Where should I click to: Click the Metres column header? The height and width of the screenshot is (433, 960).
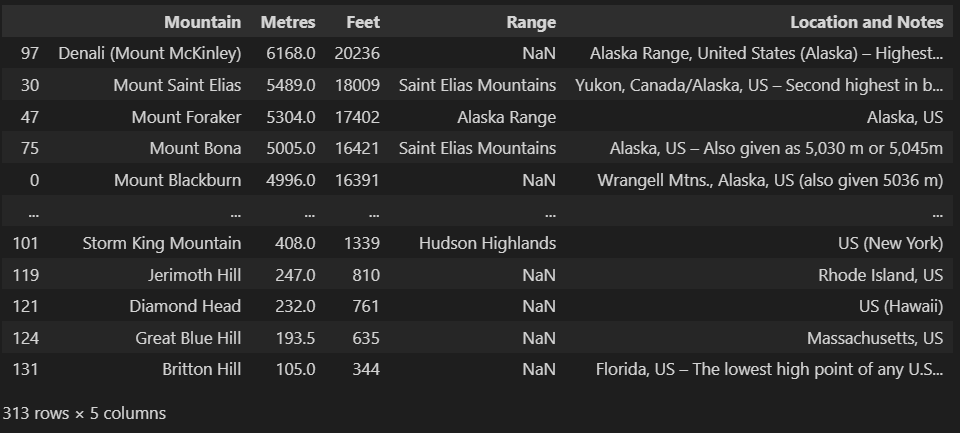pyautogui.click(x=287, y=22)
